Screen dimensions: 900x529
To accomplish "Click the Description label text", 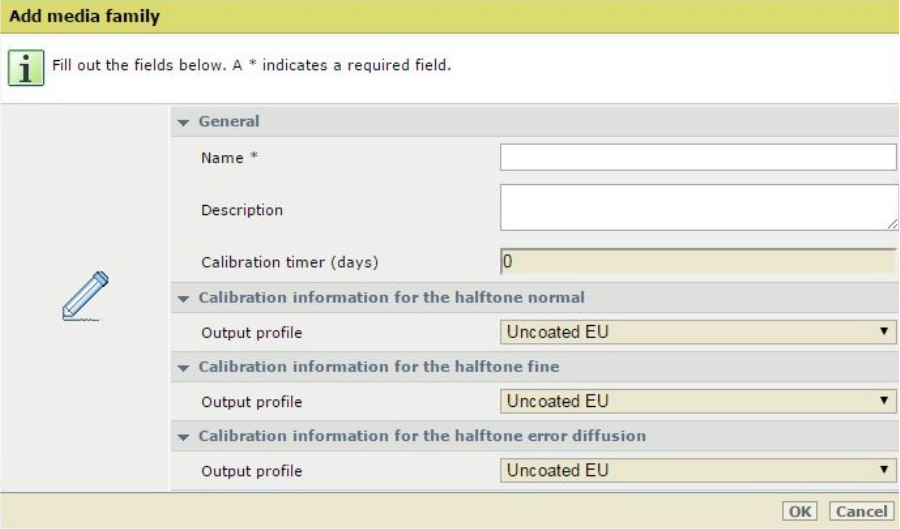I will 242,210.
